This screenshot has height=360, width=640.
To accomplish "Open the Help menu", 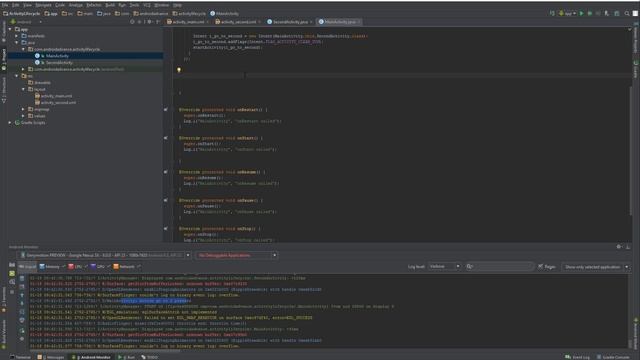I will [x=177, y=5].
